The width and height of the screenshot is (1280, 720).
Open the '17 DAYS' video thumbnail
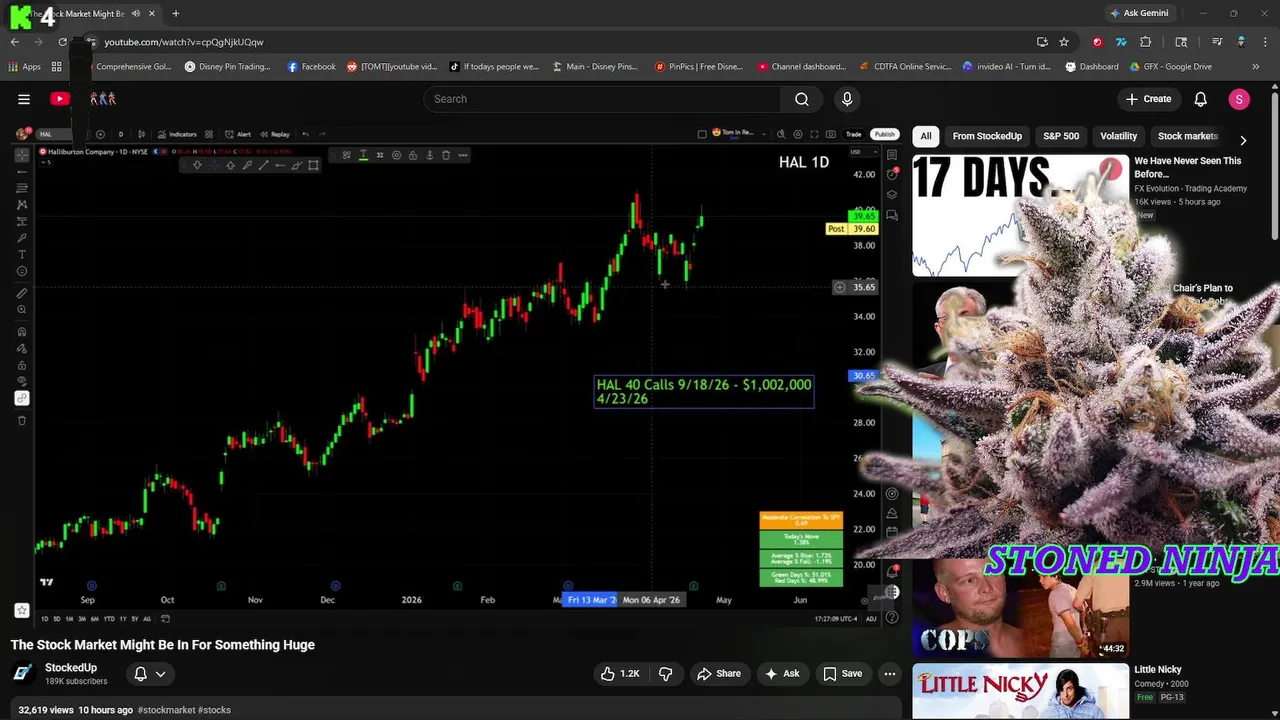click(x=1020, y=215)
